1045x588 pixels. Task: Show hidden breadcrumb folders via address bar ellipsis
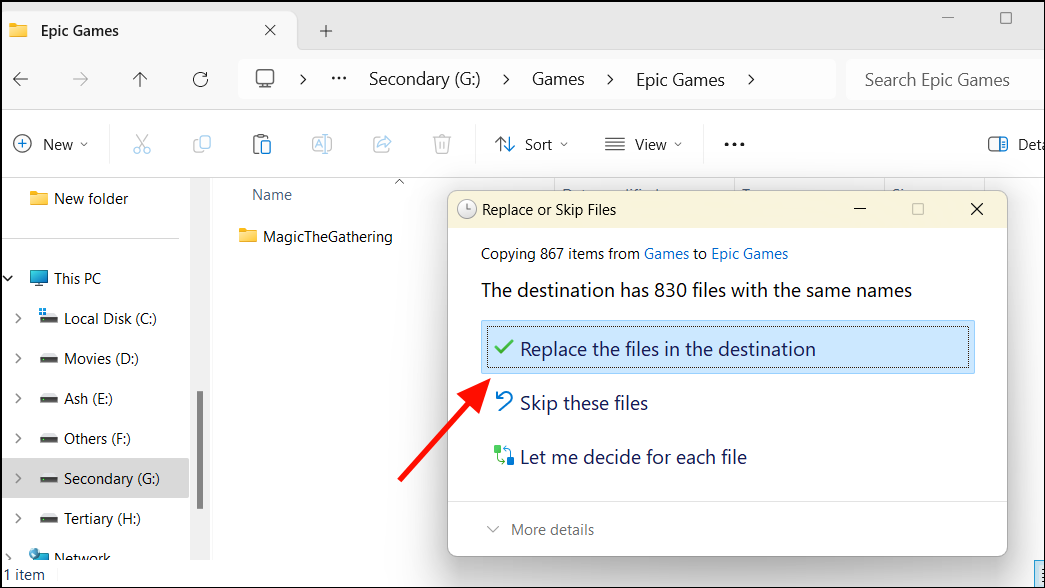click(x=339, y=79)
